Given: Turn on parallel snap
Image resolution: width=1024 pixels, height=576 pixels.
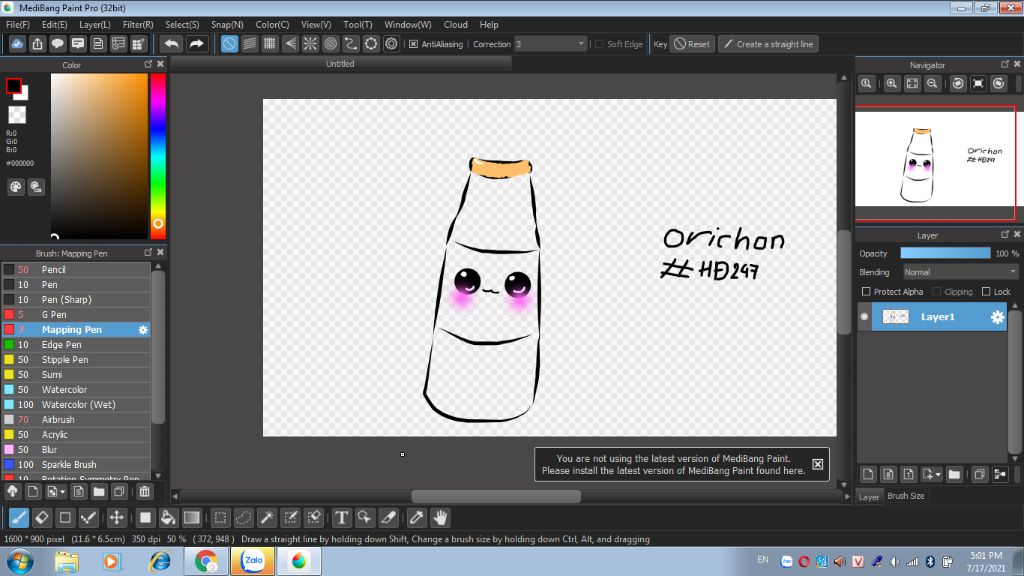Looking at the screenshot, I should [x=249, y=44].
